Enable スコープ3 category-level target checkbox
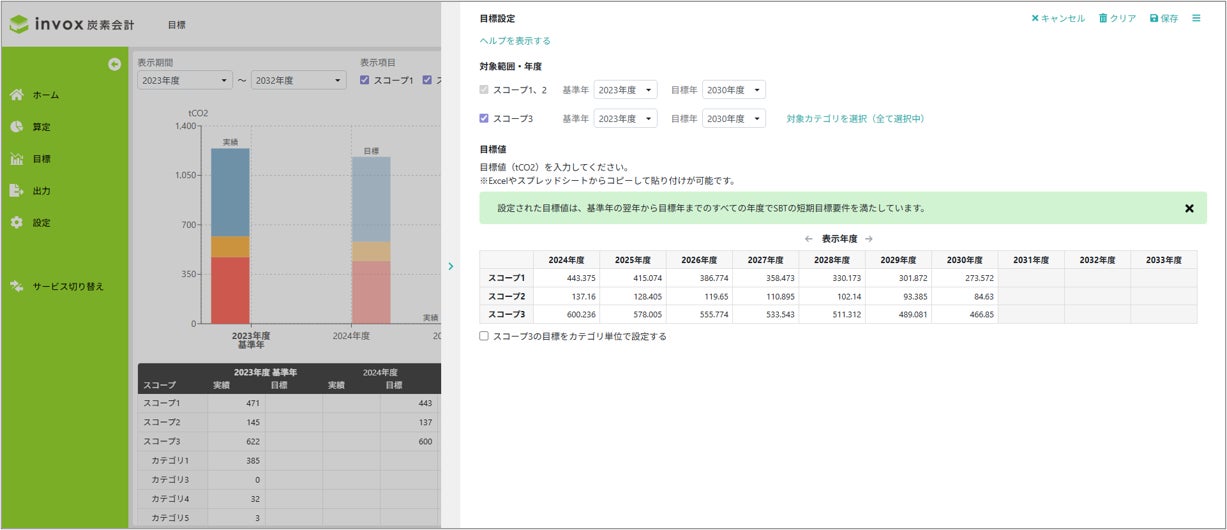Screen dimensions: 1227x530 [x=485, y=337]
